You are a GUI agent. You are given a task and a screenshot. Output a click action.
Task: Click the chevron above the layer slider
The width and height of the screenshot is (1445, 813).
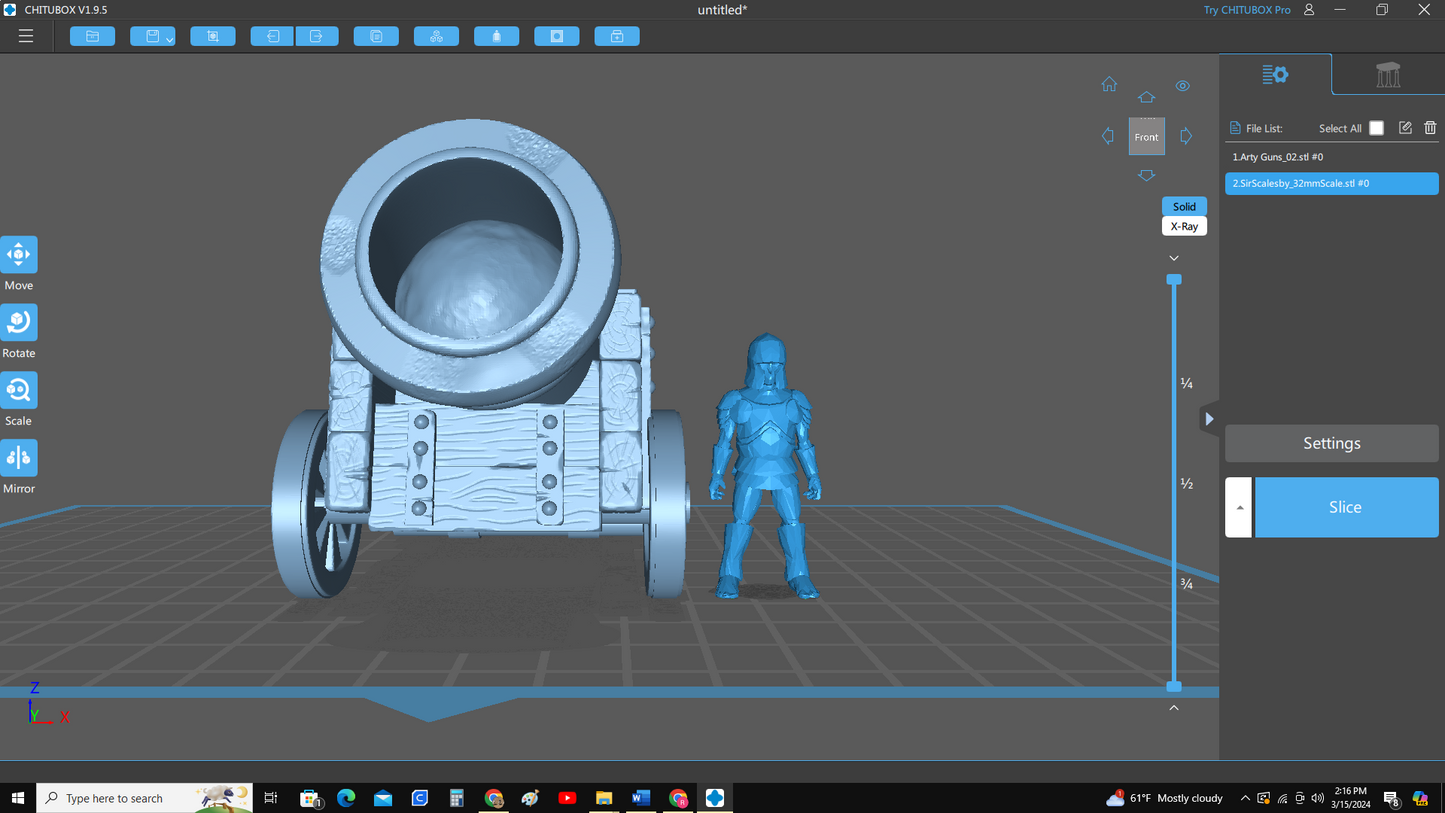pos(1174,258)
